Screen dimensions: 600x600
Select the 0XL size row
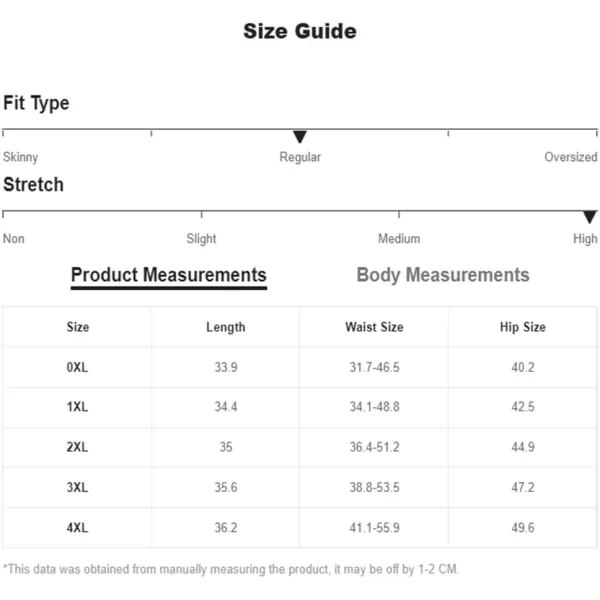click(x=300, y=367)
